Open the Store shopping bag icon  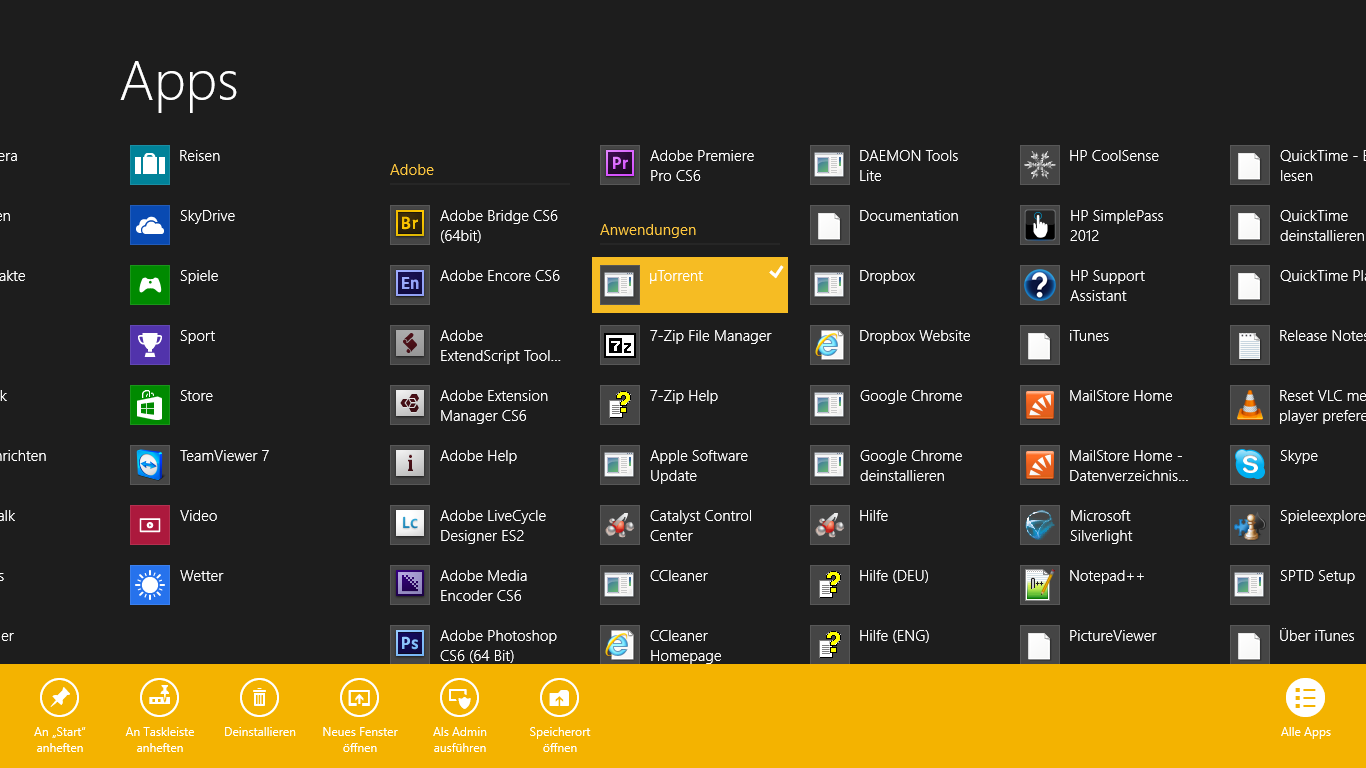point(150,405)
